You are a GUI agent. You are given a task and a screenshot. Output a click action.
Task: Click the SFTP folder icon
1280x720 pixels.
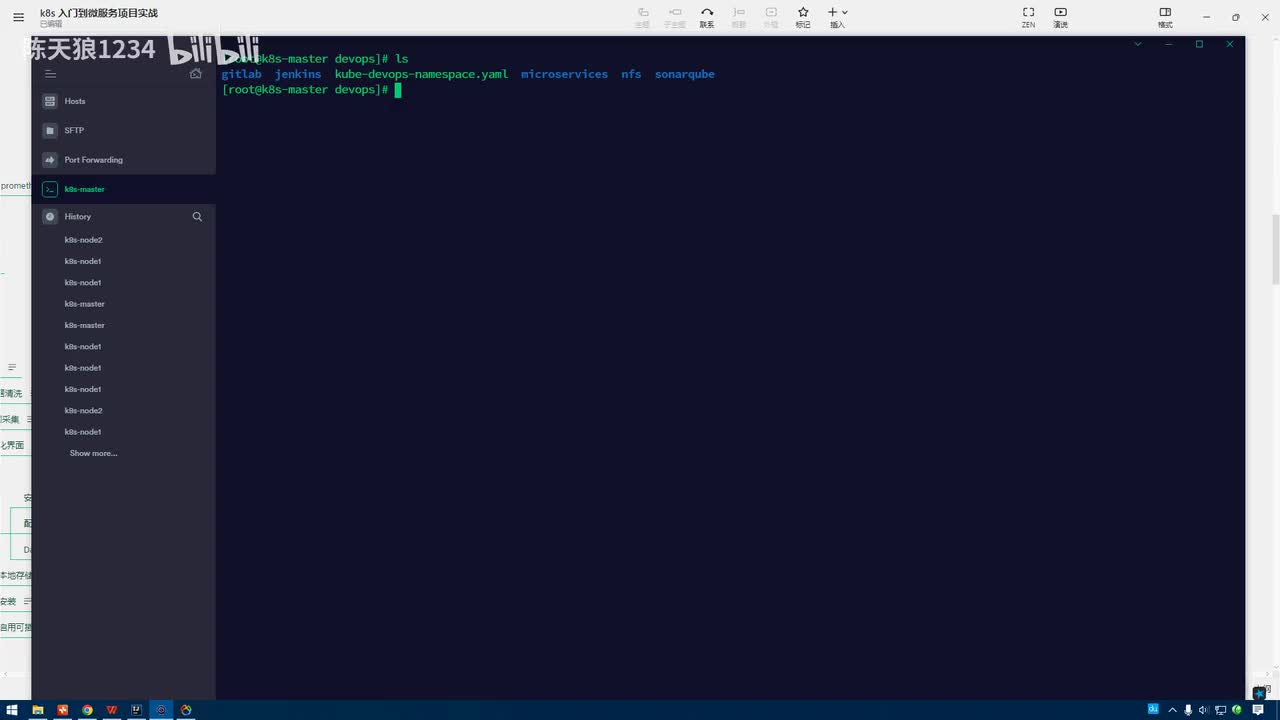(x=50, y=130)
